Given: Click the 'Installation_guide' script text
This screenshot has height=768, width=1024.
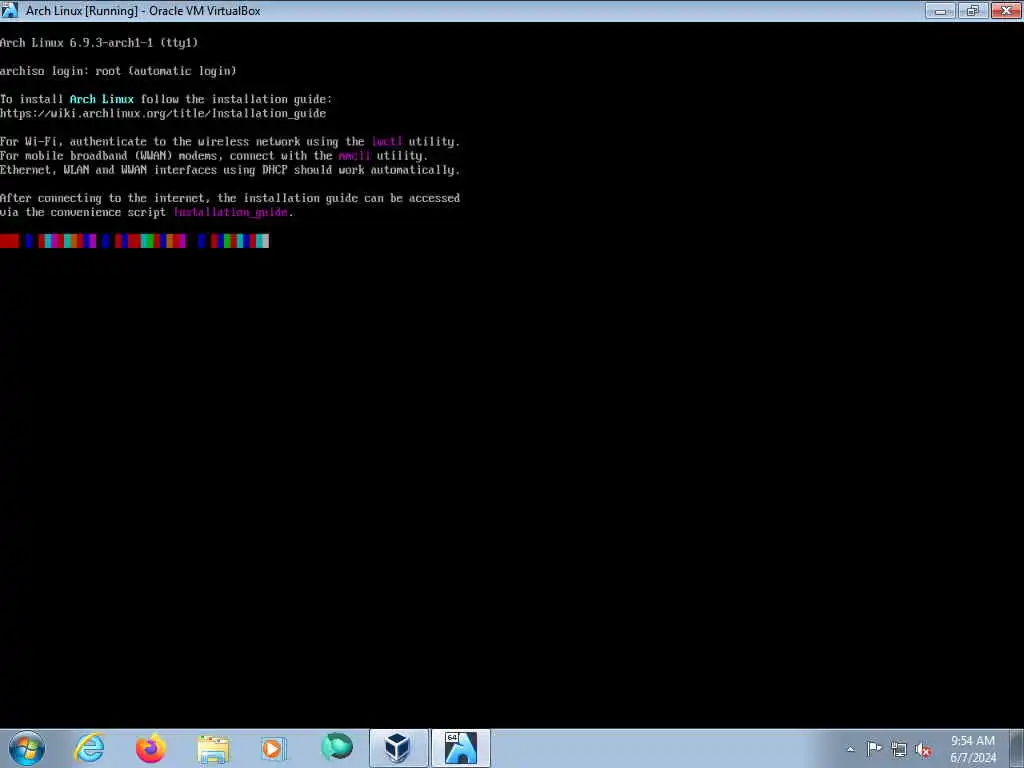Looking at the screenshot, I should [231, 212].
